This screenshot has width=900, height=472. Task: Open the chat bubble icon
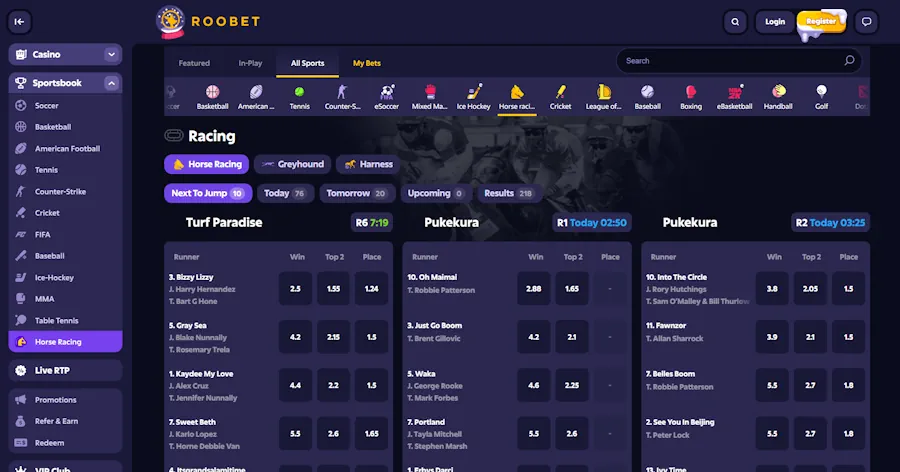point(866,22)
